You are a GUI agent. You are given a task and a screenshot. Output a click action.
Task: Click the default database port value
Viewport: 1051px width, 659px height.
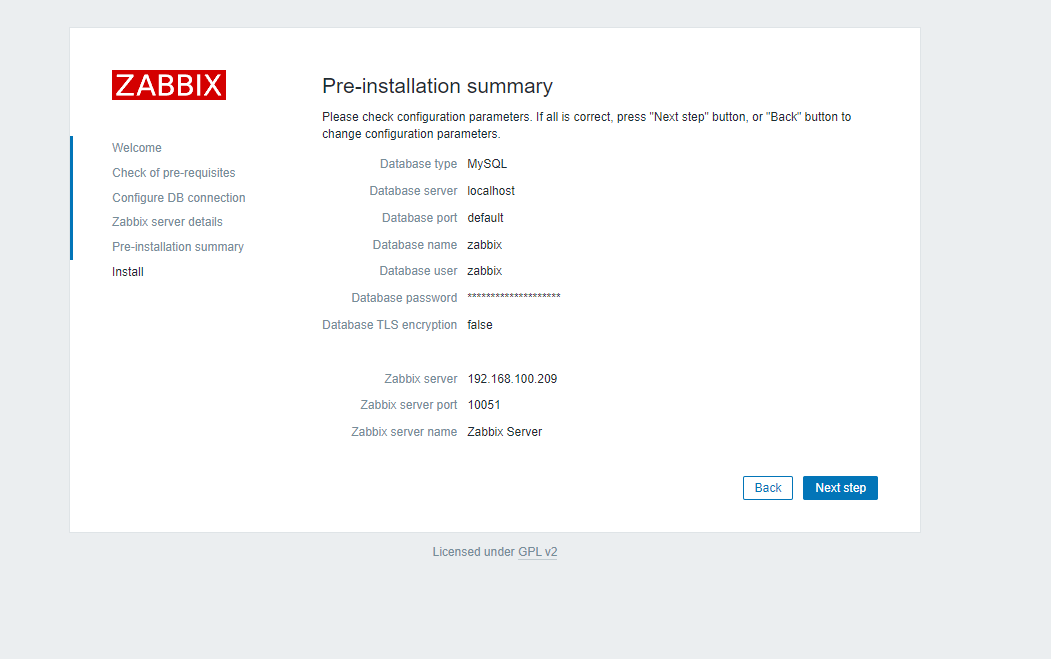coord(485,218)
